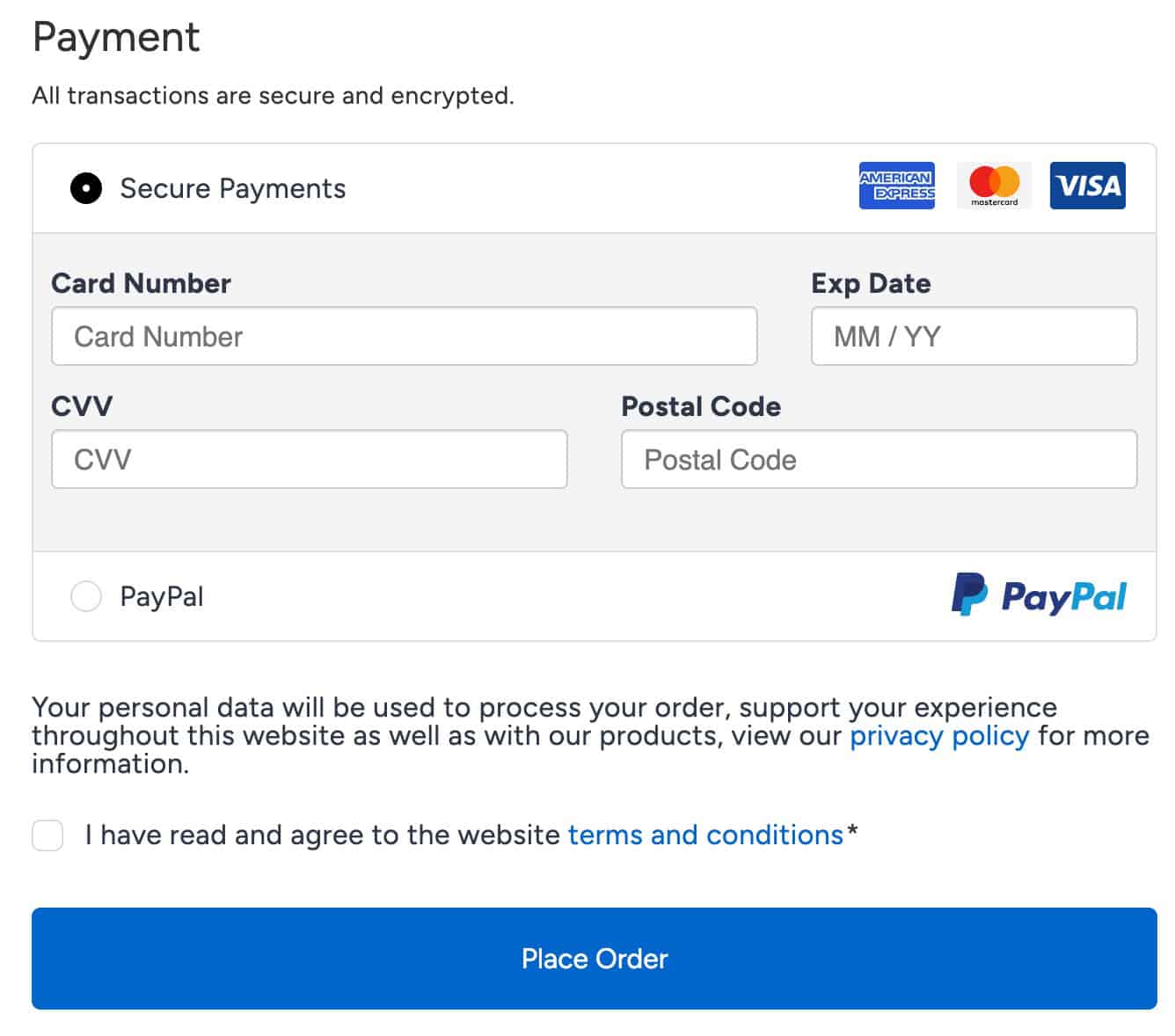
Task: Click the Visa card icon
Action: click(x=1087, y=186)
